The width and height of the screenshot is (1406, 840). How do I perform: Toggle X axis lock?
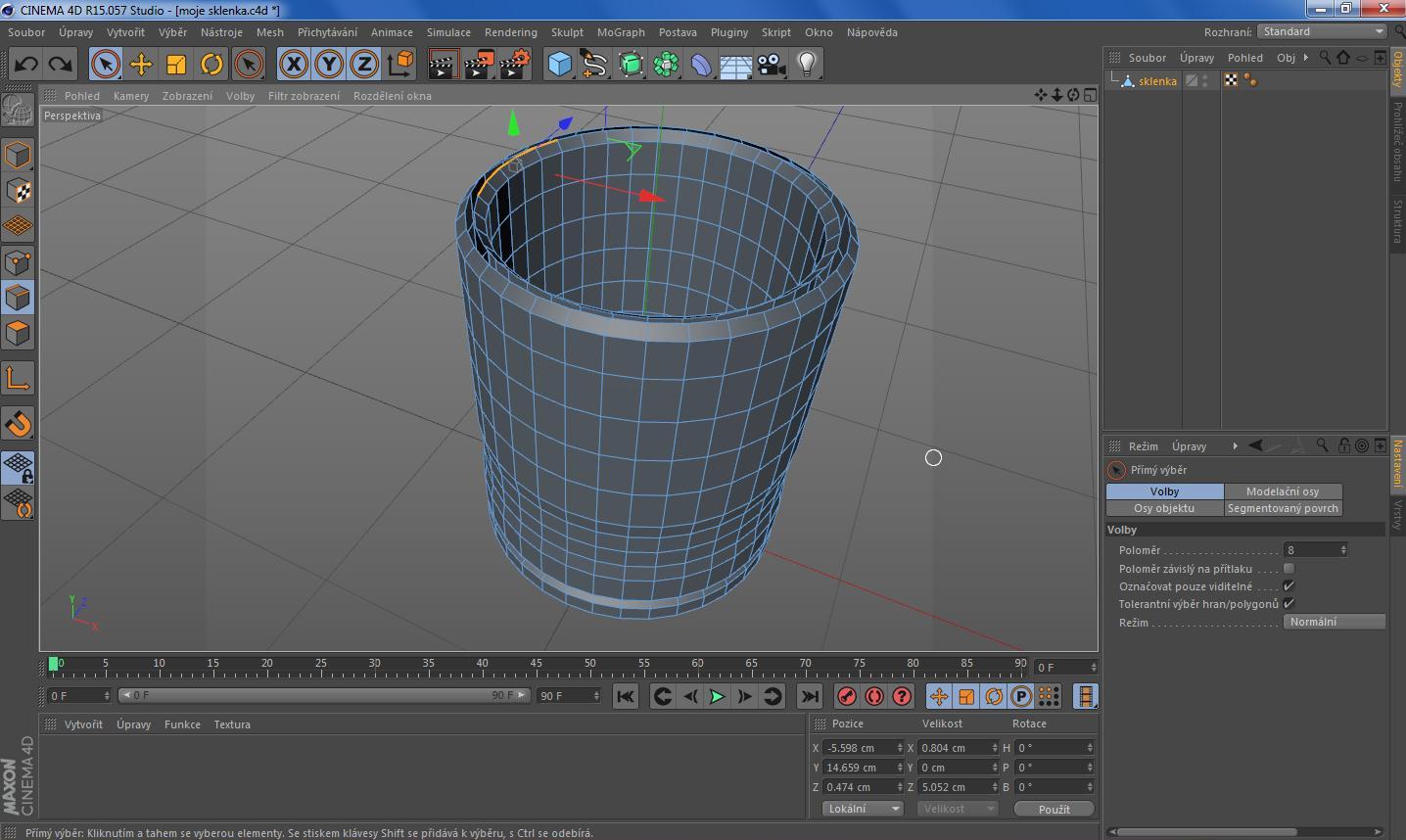[293, 65]
